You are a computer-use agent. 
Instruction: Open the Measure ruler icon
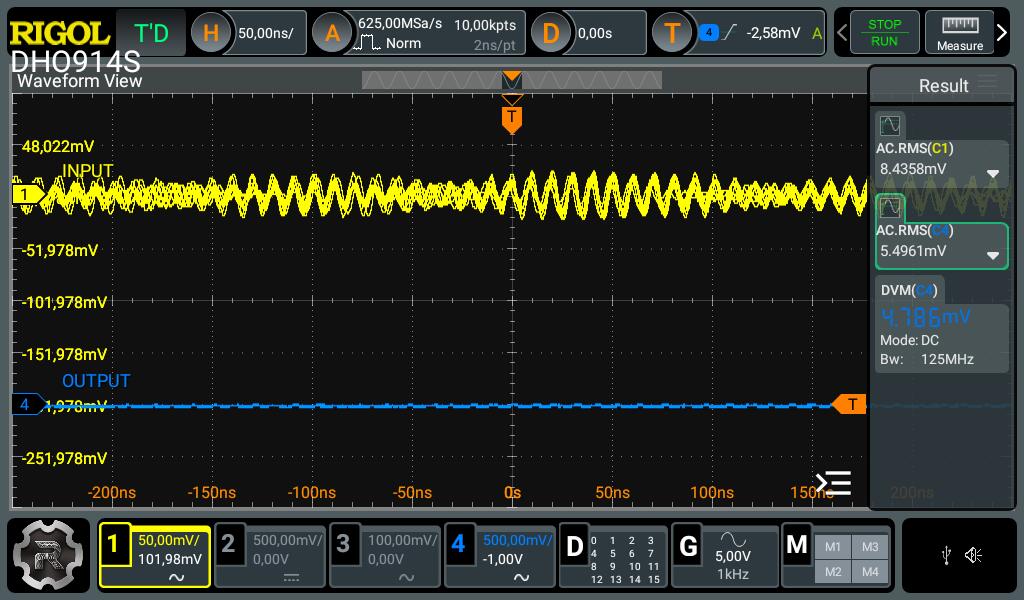click(x=959, y=33)
